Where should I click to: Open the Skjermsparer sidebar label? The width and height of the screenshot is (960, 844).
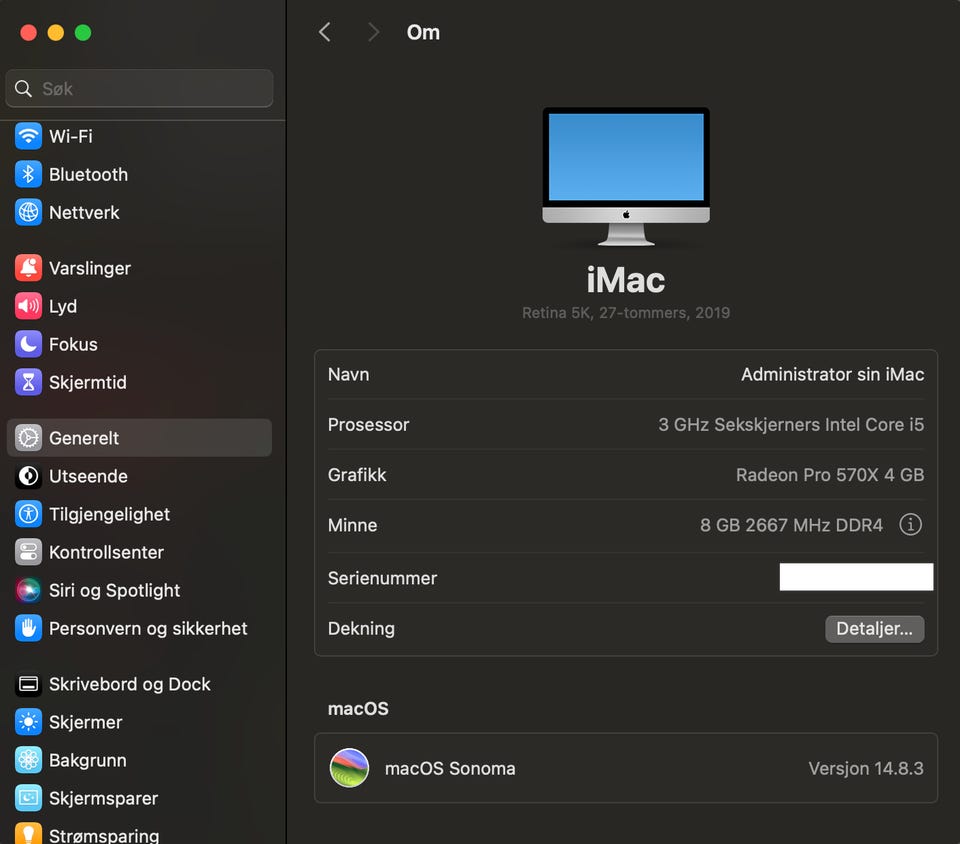coord(103,798)
